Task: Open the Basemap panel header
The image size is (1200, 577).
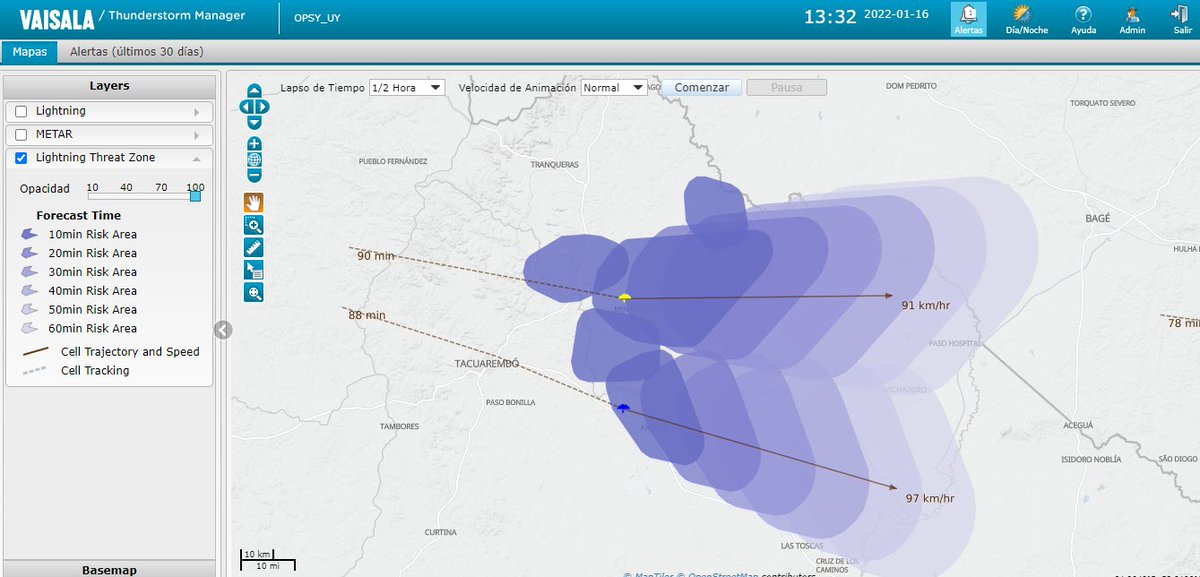Action: (109, 570)
